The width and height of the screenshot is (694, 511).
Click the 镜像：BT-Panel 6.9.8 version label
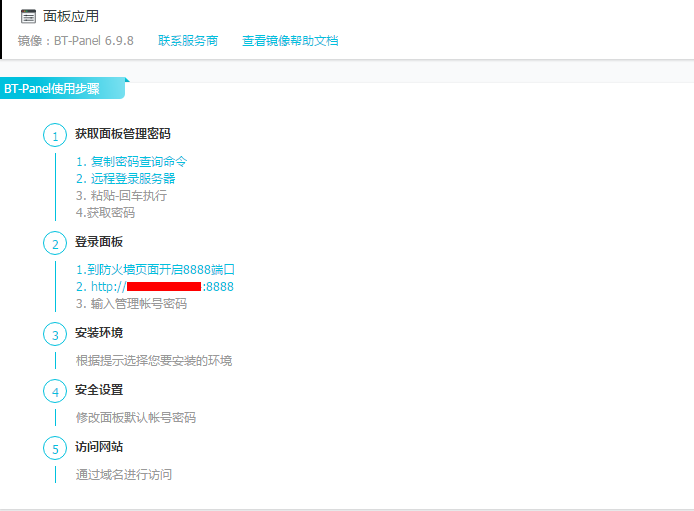click(76, 41)
